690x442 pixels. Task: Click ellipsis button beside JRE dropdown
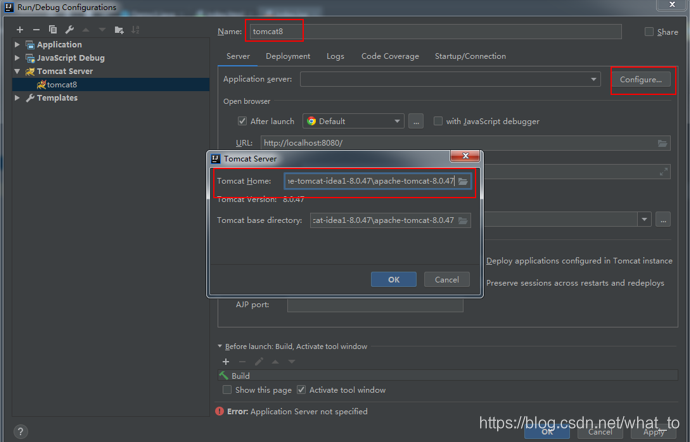point(663,219)
